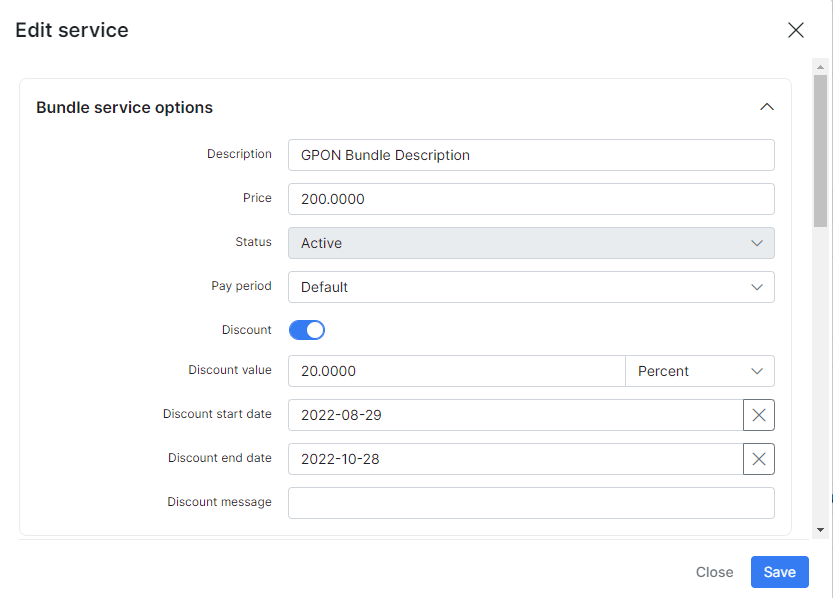Image resolution: width=833 pixels, height=598 pixels.
Task: Open the Pay period Default dropdown
Action: pyautogui.click(x=531, y=287)
